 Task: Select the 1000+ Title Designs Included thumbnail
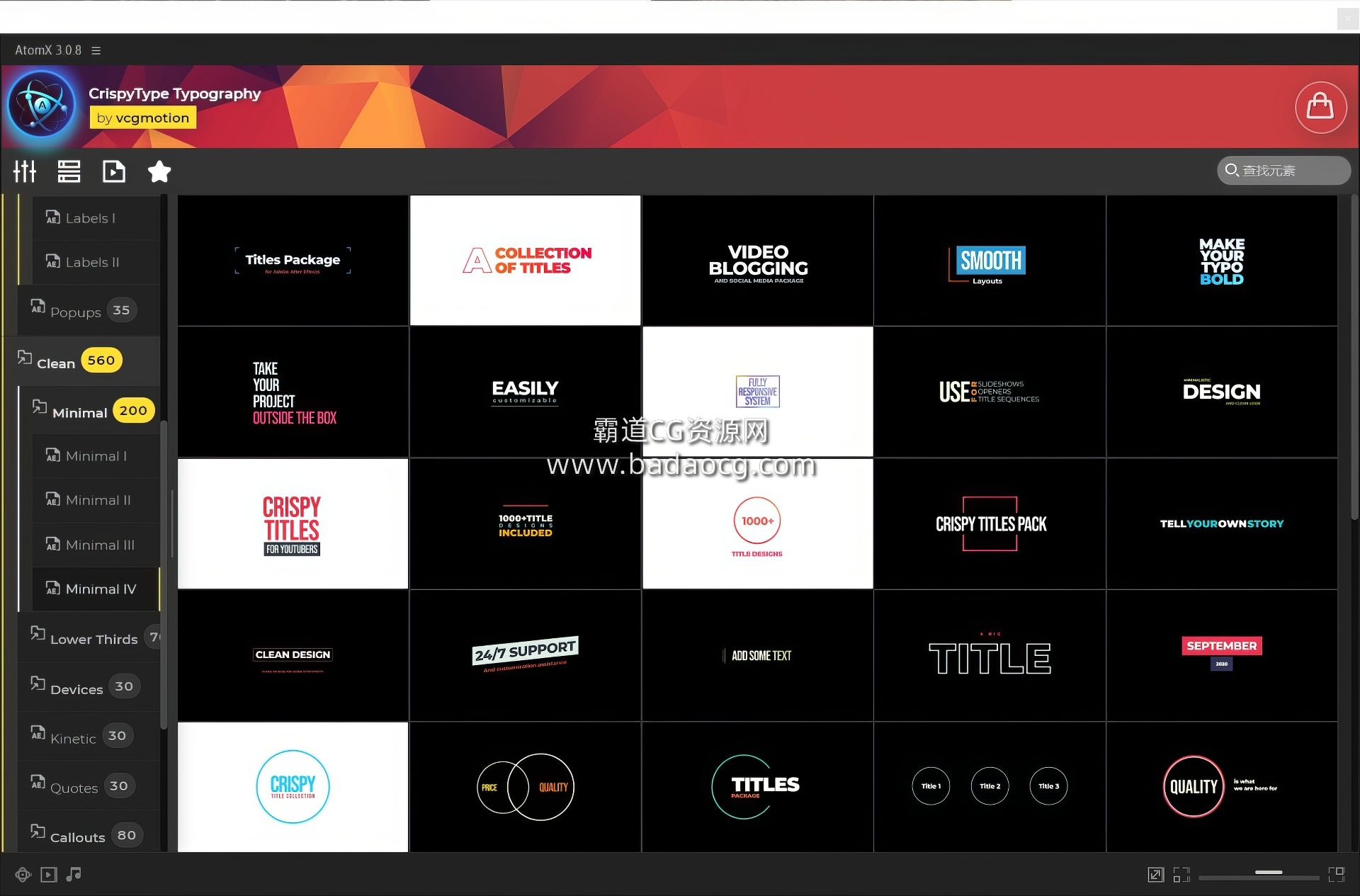526,523
